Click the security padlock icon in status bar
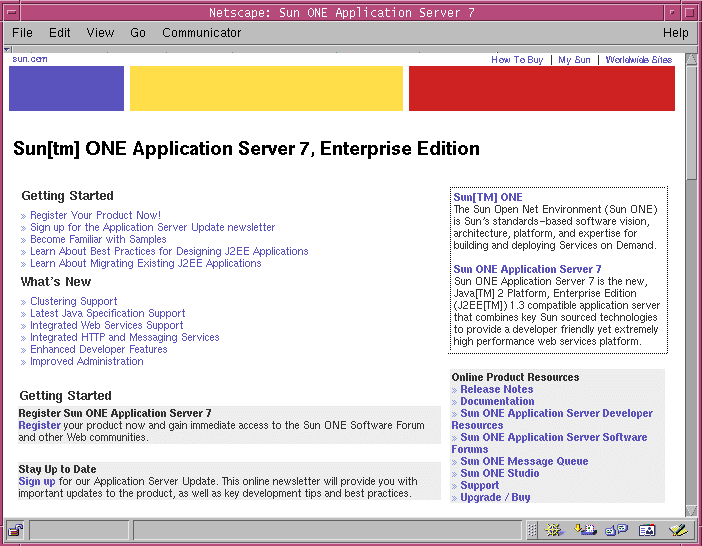The width and height of the screenshot is (702, 546). [x=15, y=531]
